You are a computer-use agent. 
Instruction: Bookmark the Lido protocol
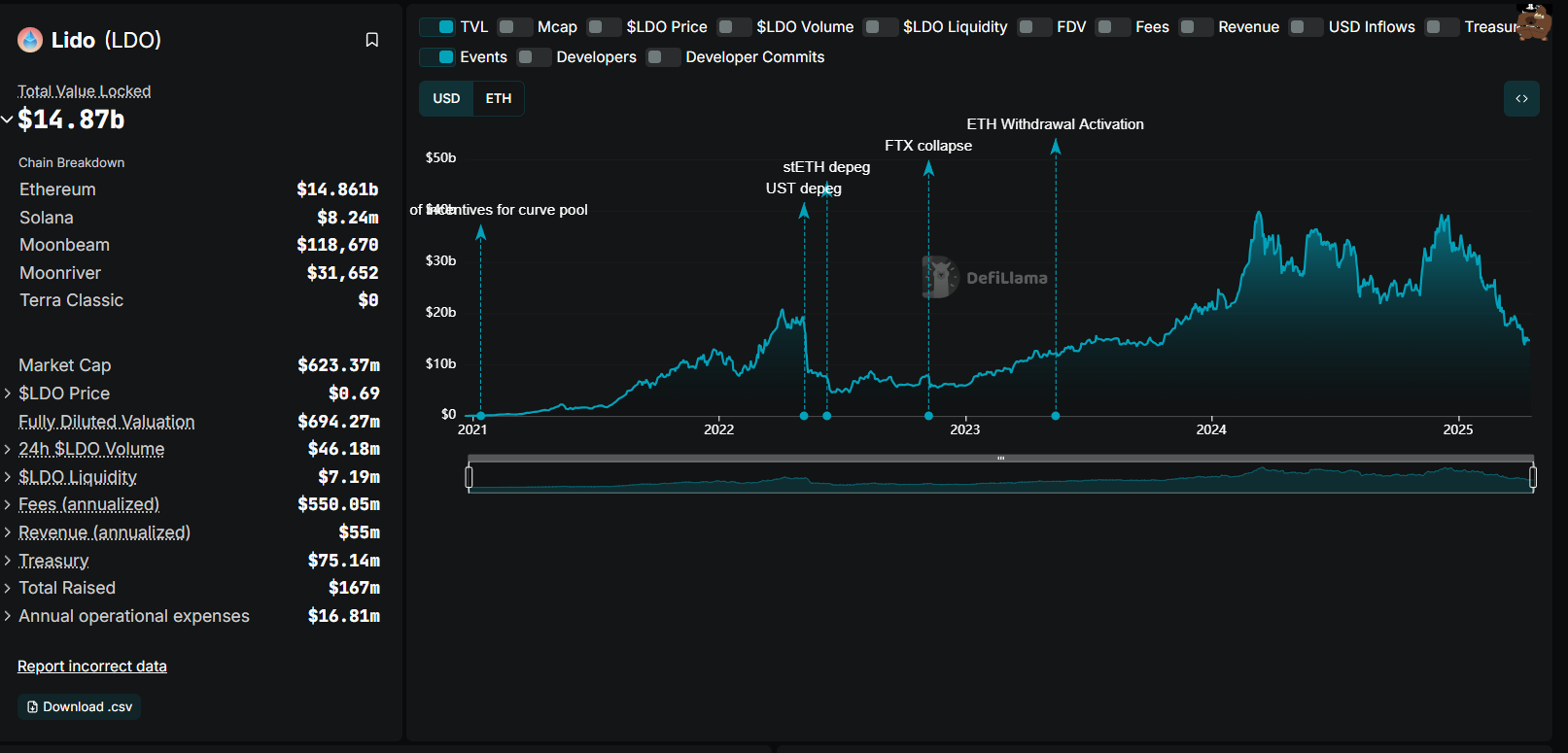click(371, 40)
